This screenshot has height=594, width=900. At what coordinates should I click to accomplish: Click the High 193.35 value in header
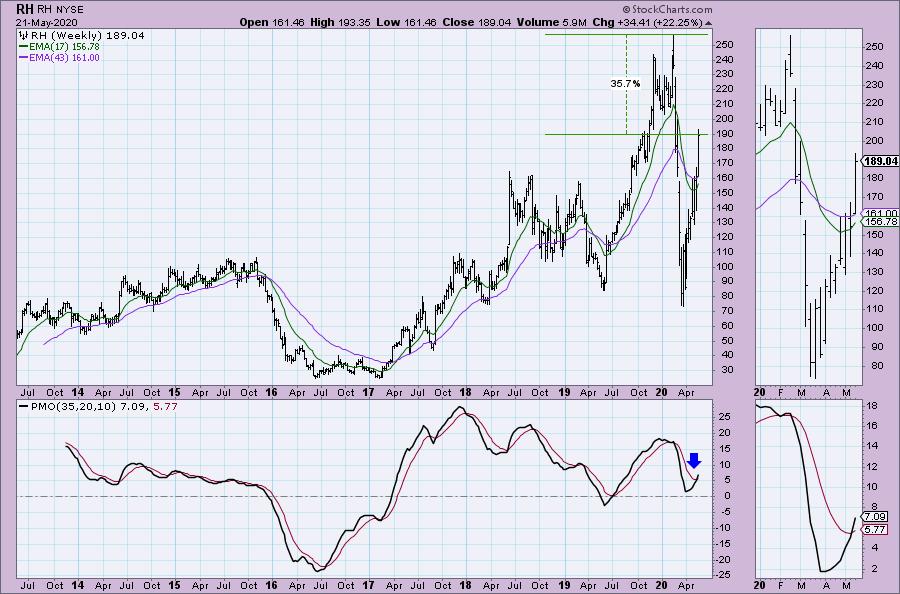click(339, 22)
